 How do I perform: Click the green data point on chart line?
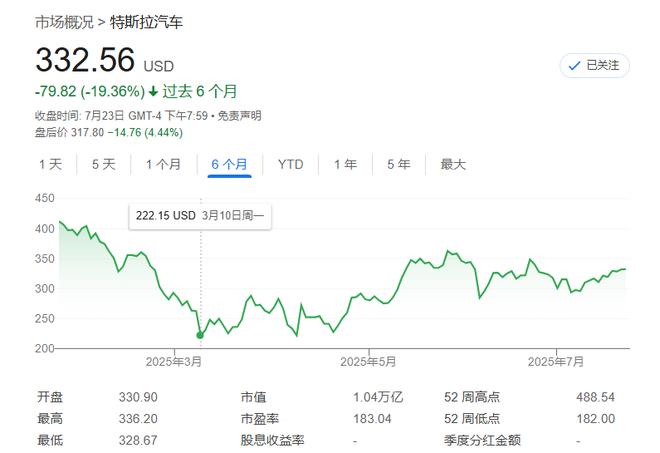[200, 335]
